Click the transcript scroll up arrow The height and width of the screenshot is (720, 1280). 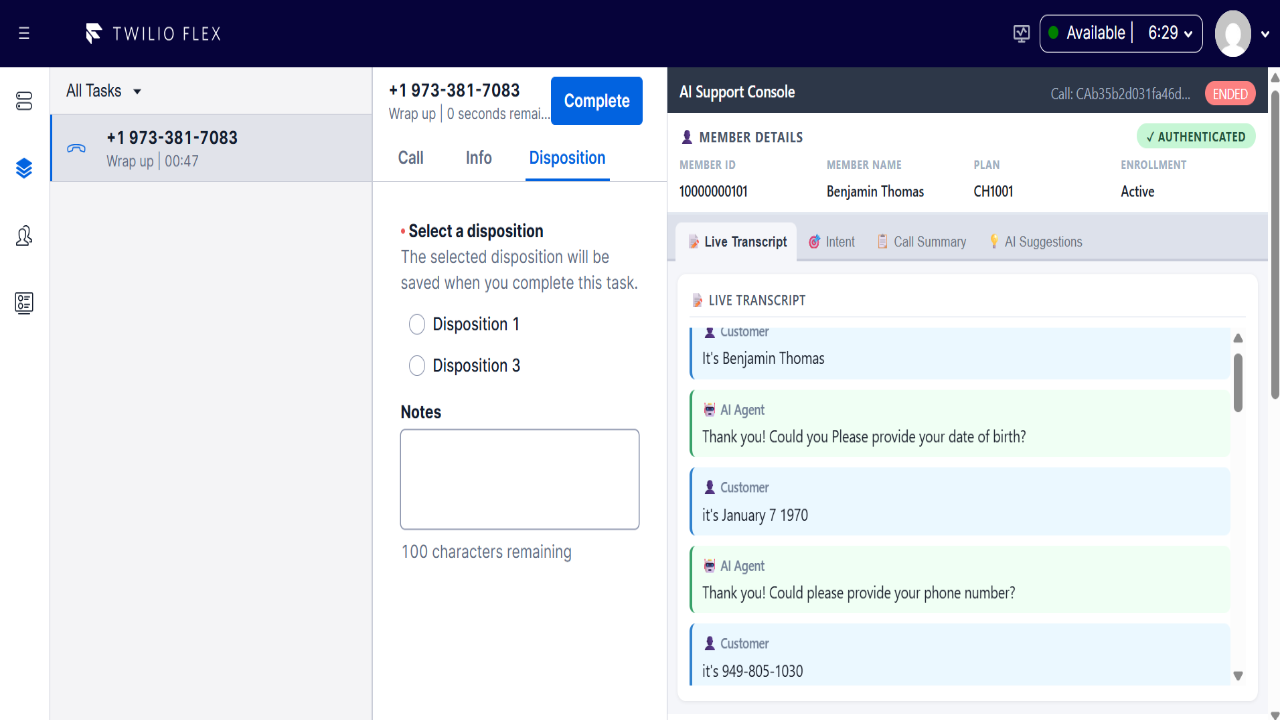click(1238, 338)
